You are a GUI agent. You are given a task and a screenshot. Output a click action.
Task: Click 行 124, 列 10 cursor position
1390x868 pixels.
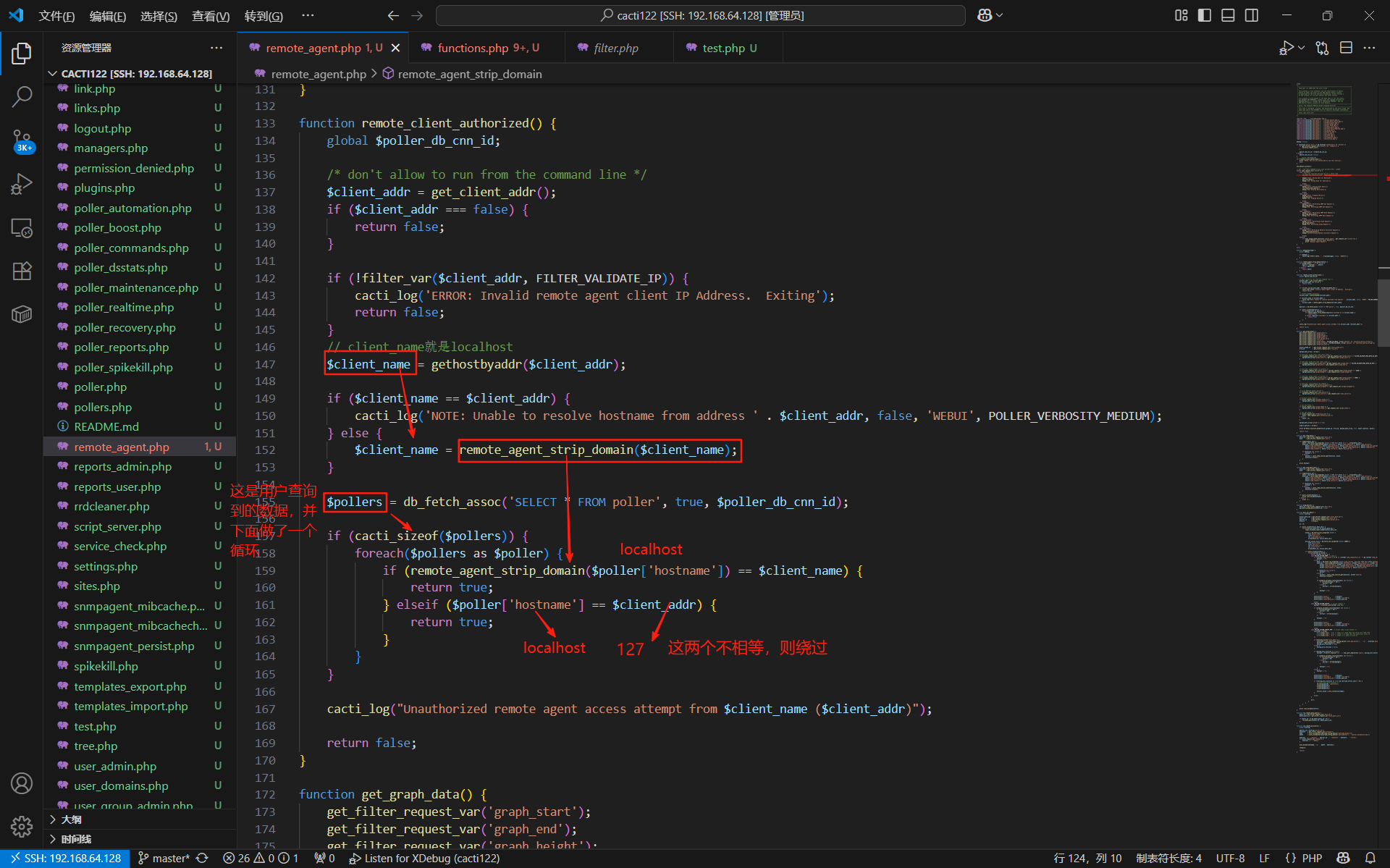click(1087, 858)
